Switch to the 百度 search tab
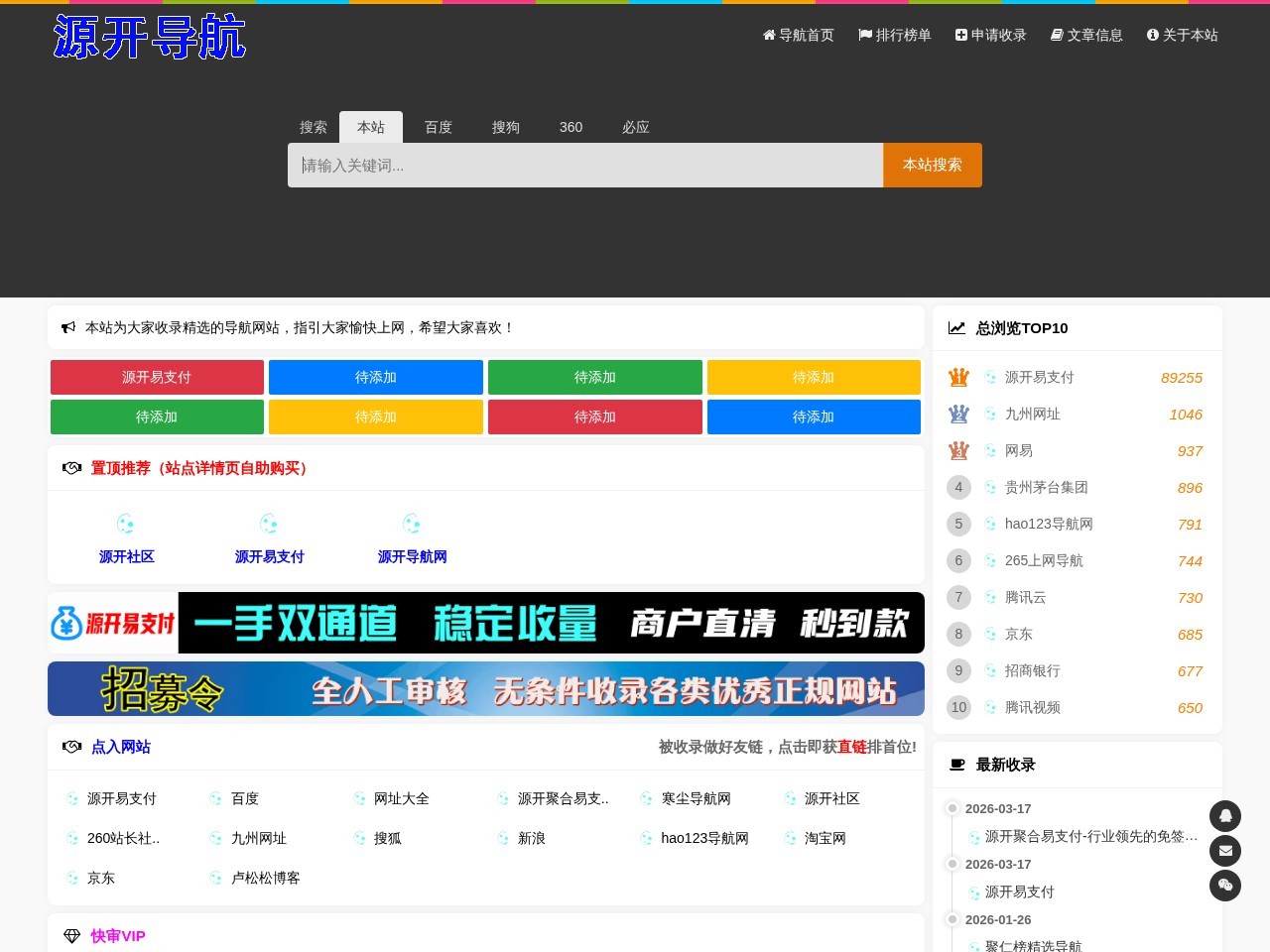The width and height of the screenshot is (1270, 952). click(x=438, y=127)
